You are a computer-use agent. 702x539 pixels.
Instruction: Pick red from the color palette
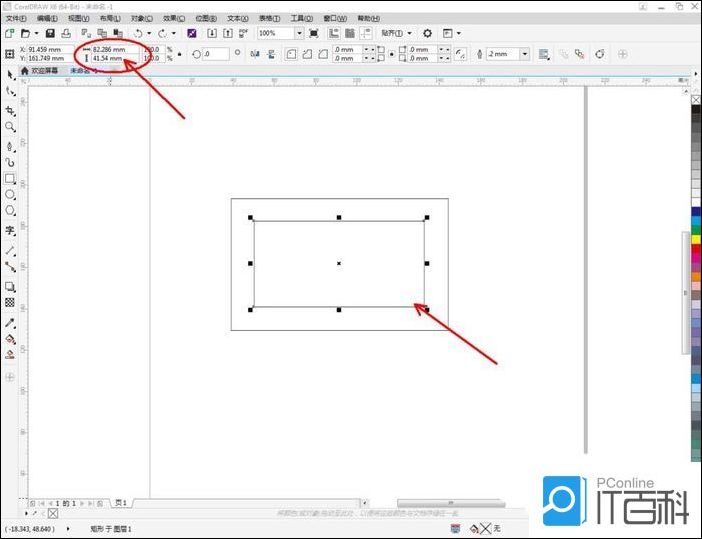[x=696, y=248]
